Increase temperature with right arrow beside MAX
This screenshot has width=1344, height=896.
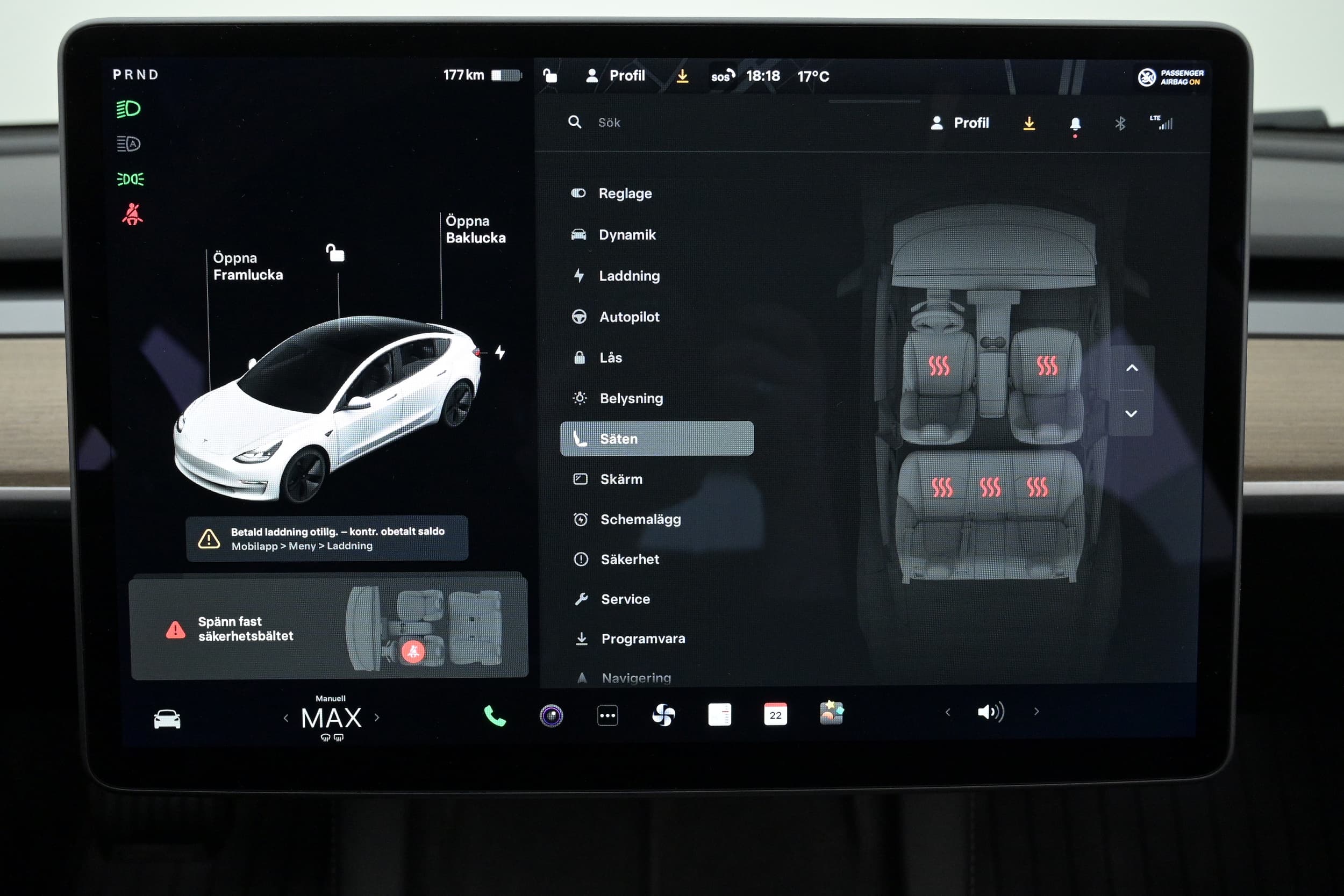click(x=377, y=718)
